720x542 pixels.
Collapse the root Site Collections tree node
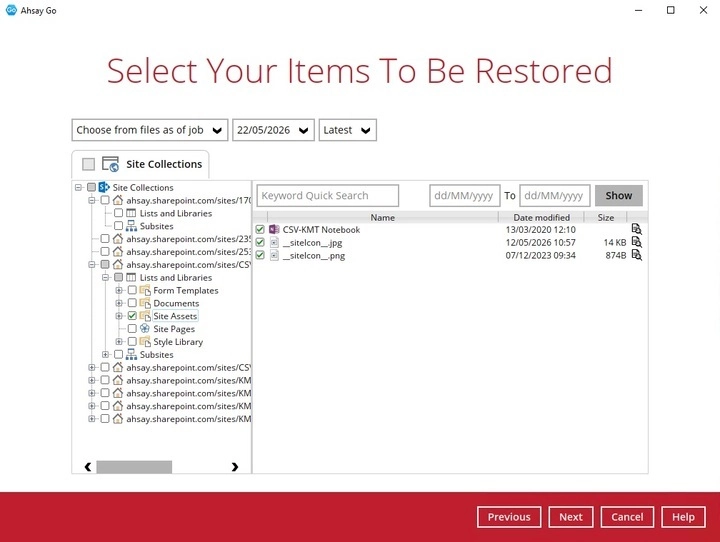(79, 187)
